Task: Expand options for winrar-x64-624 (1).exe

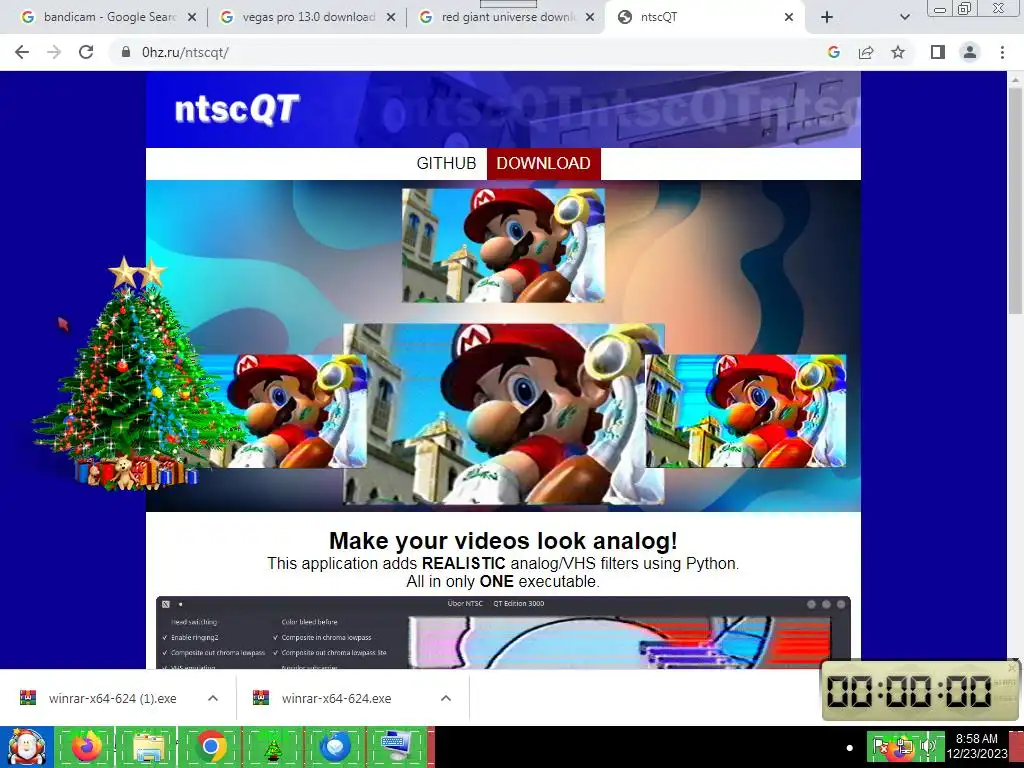Action: tap(213, 698)
